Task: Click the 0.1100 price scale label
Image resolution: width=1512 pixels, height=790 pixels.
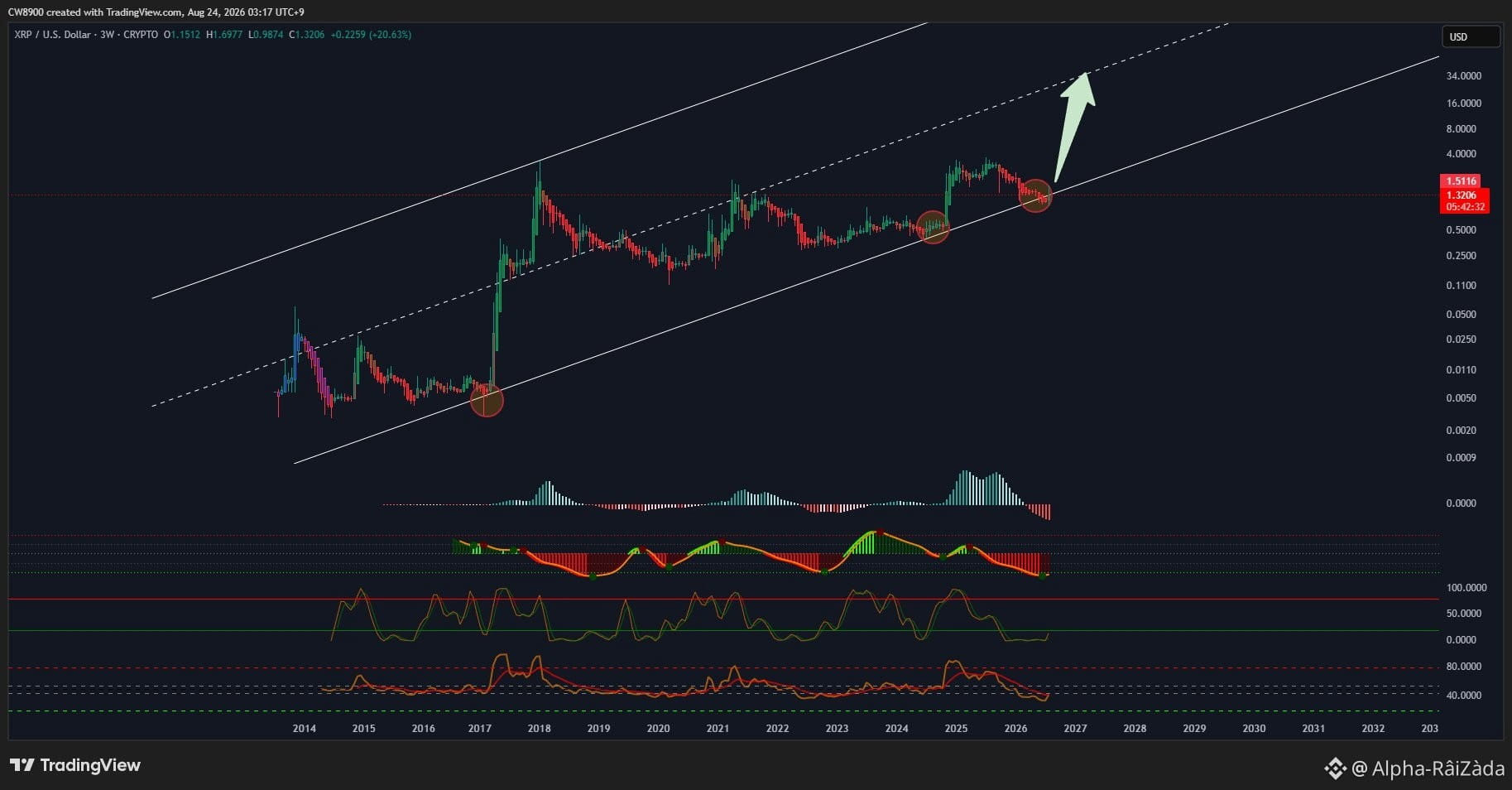Action: click(x=1461, y=286)
